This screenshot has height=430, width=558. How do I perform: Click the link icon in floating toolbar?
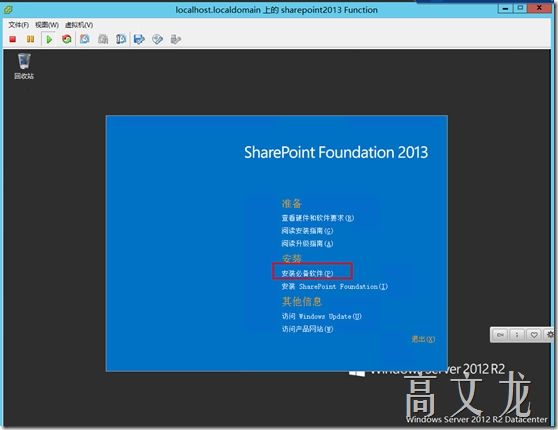[x=500, y=335]
